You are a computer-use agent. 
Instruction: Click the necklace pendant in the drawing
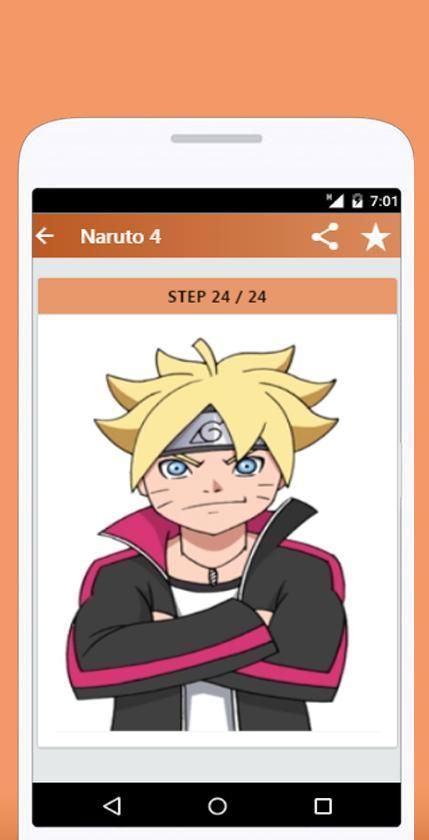click(x=212, y=575)
